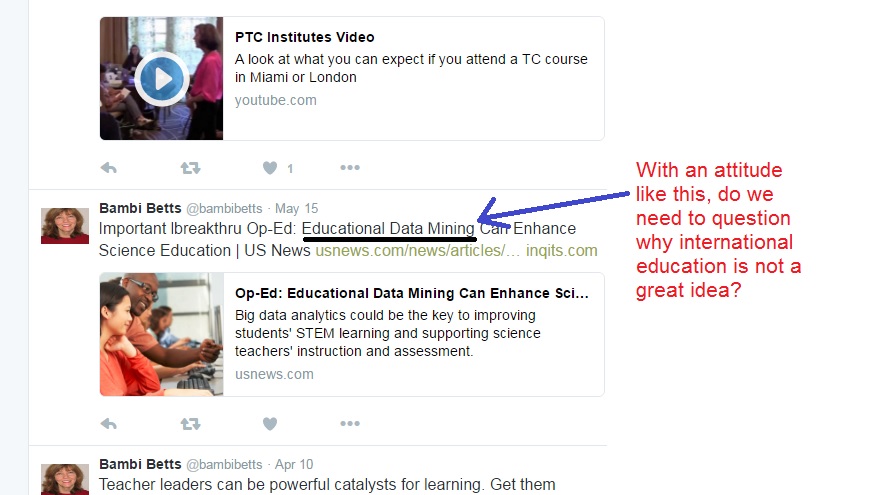
Task: Open the usnews.com/news/articles link
Action: [x=418, y=251]
